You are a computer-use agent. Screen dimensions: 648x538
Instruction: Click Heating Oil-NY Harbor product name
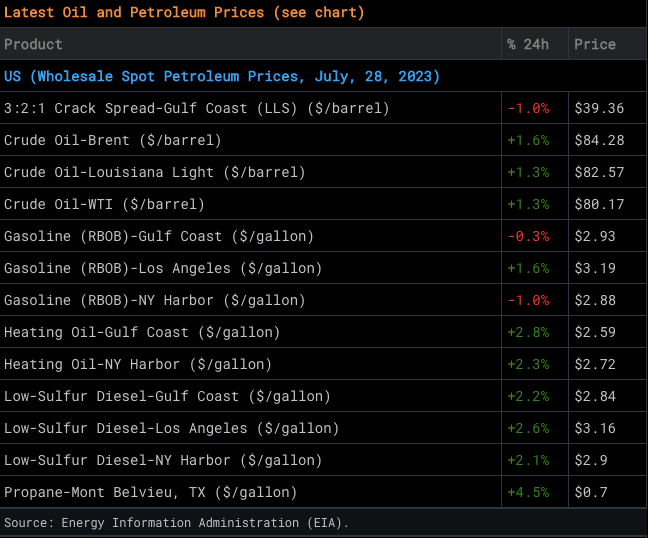(138, 364)
